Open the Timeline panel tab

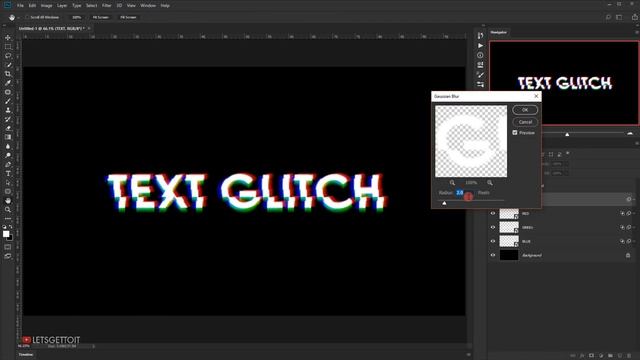click(x=26, y=355)
